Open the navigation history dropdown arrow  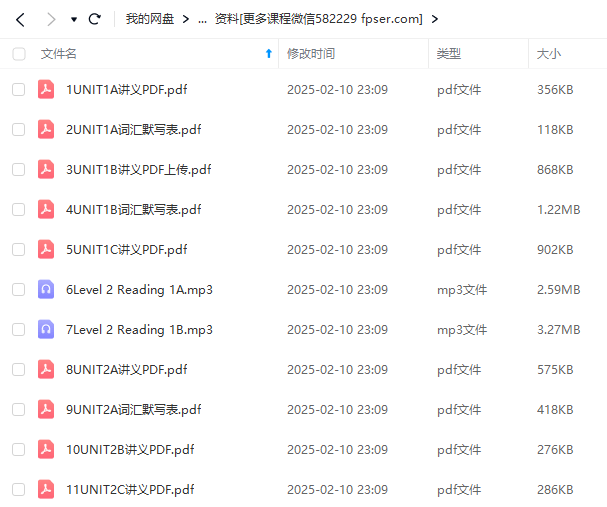(74, 19)
